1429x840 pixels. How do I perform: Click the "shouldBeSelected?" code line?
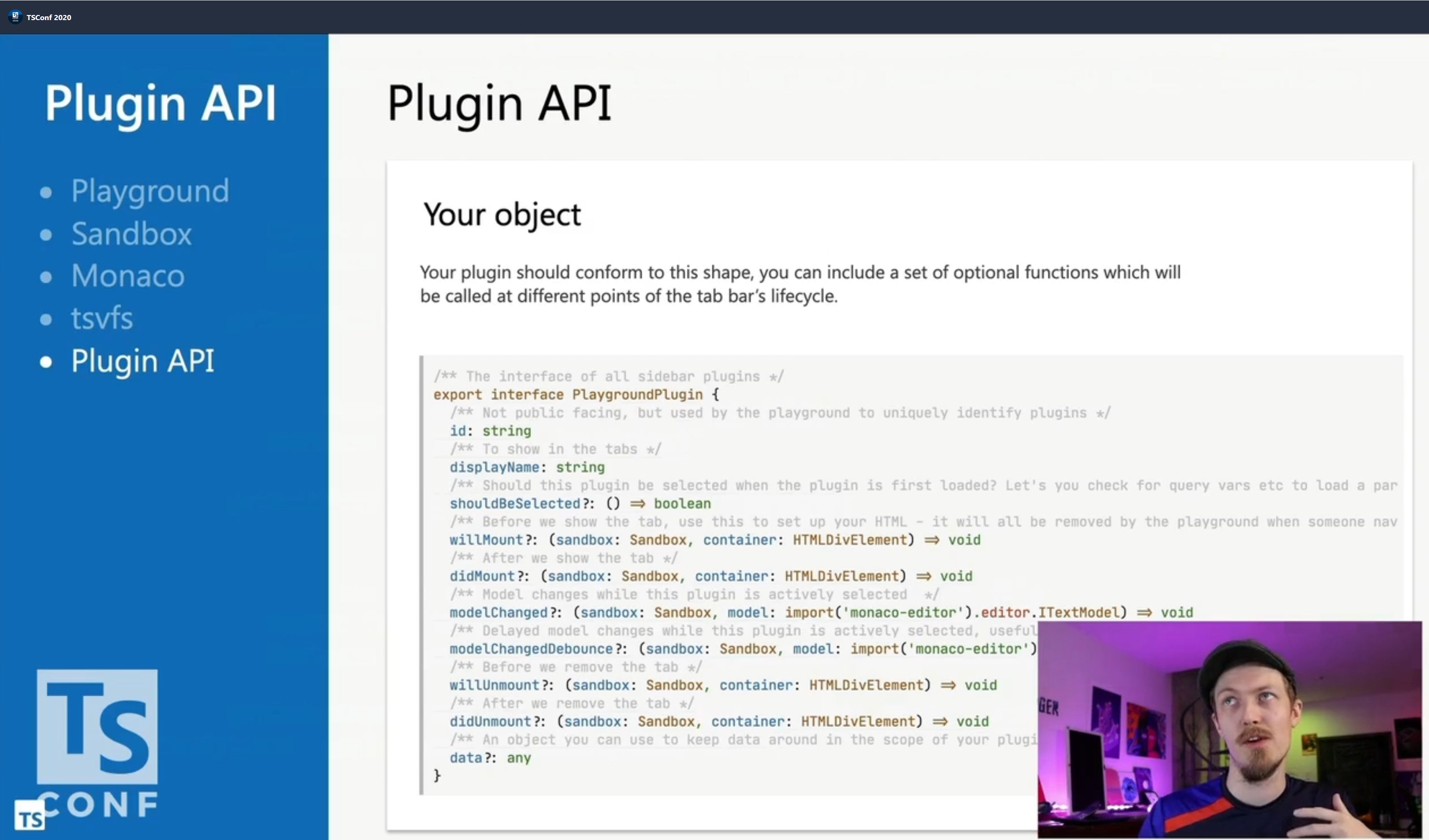point(580,504)
